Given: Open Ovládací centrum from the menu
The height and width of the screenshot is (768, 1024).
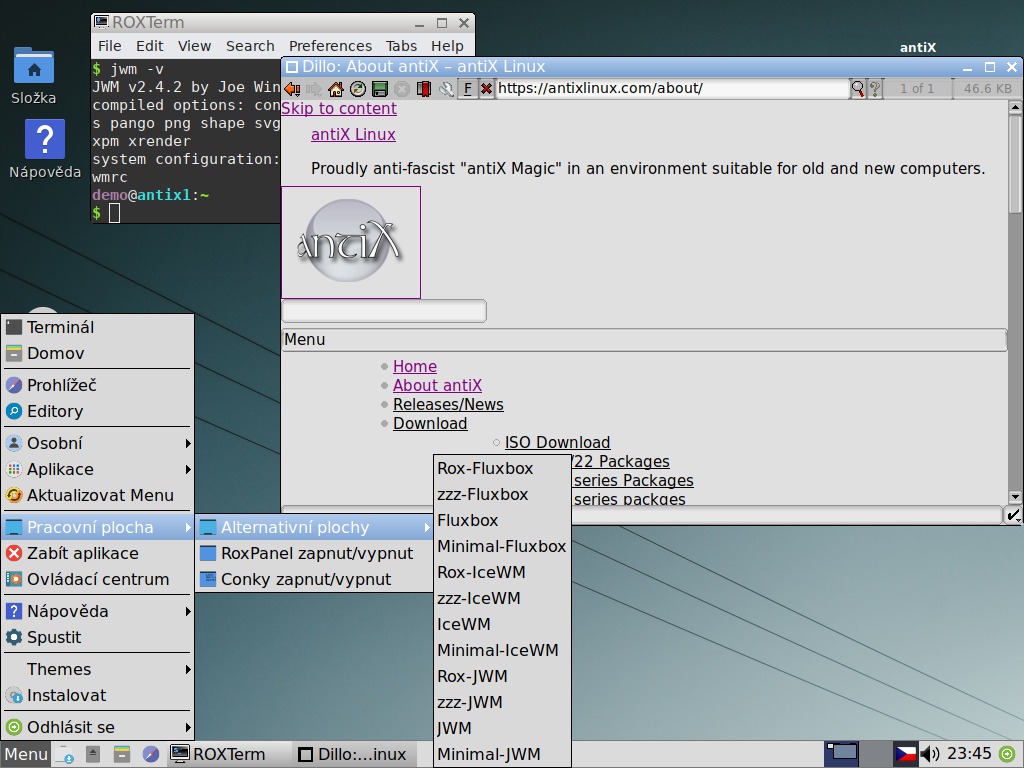Looking at the screenshot, I should click(x=98, y=579).
